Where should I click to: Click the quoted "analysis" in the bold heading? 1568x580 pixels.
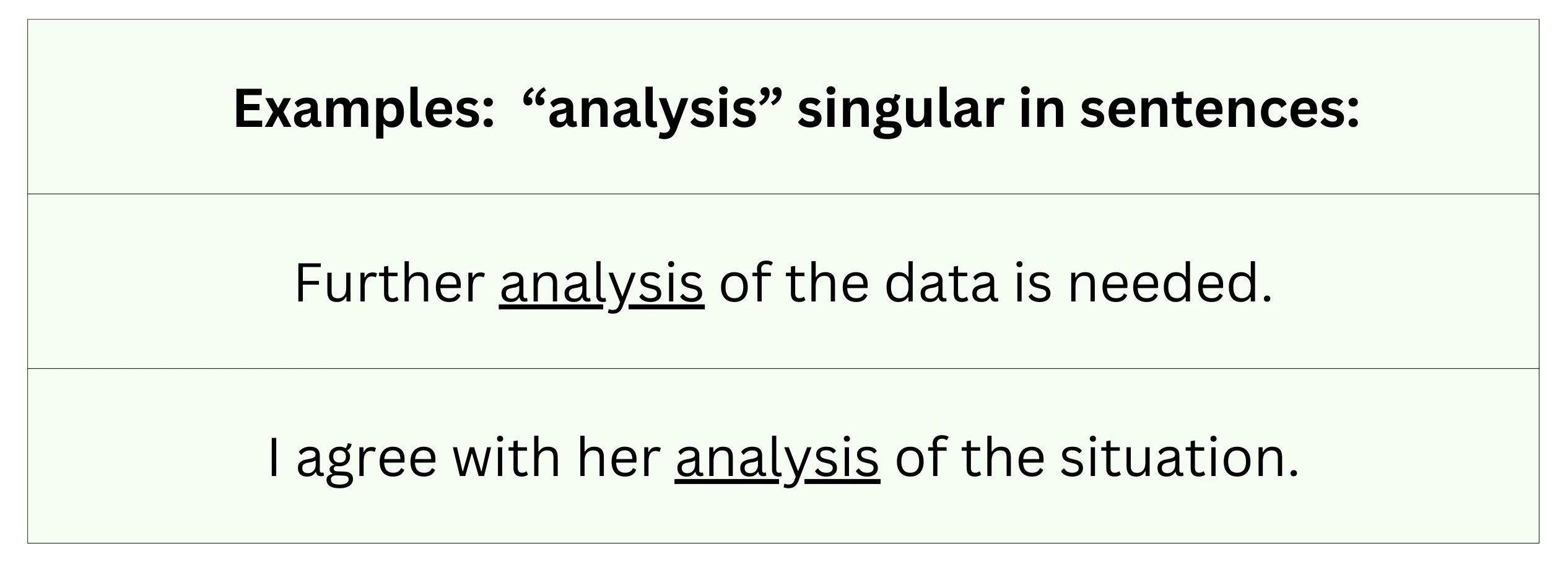click(654, 110)
